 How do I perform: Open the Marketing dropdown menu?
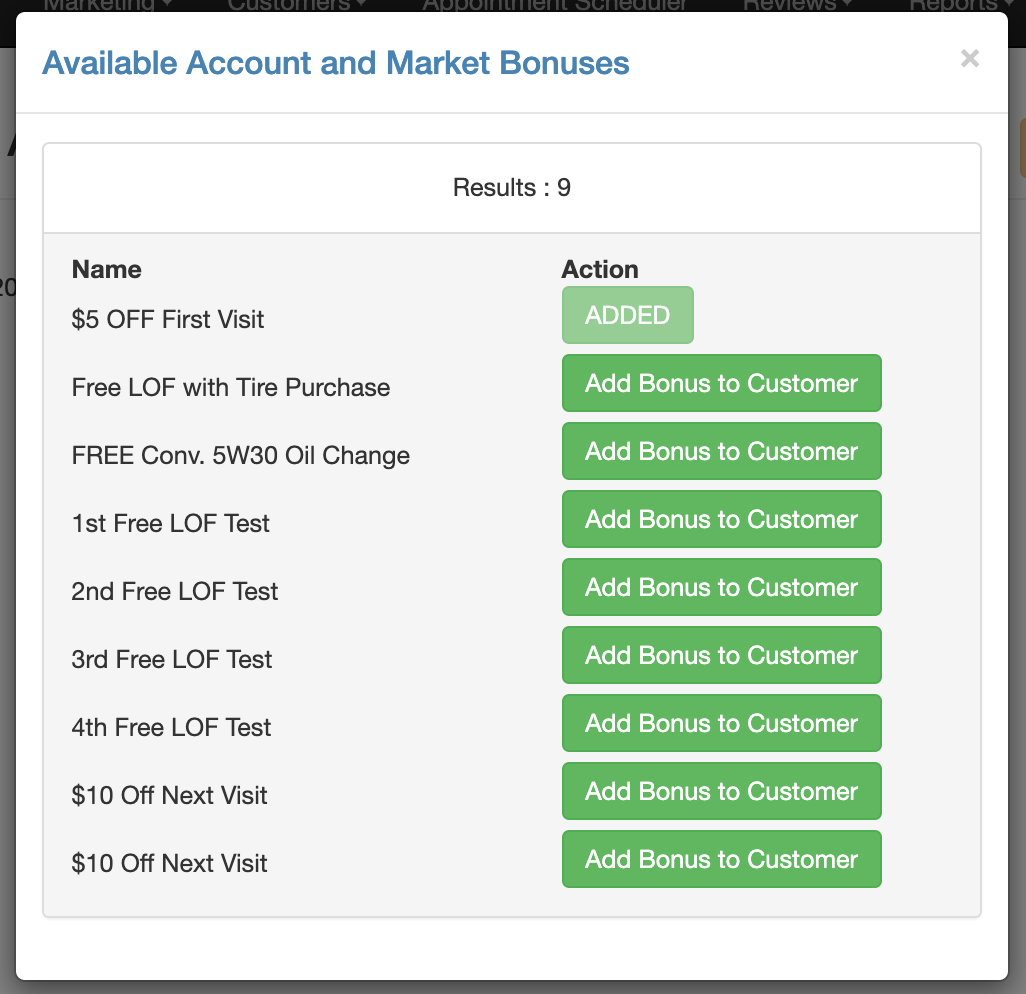pos(107,5)
